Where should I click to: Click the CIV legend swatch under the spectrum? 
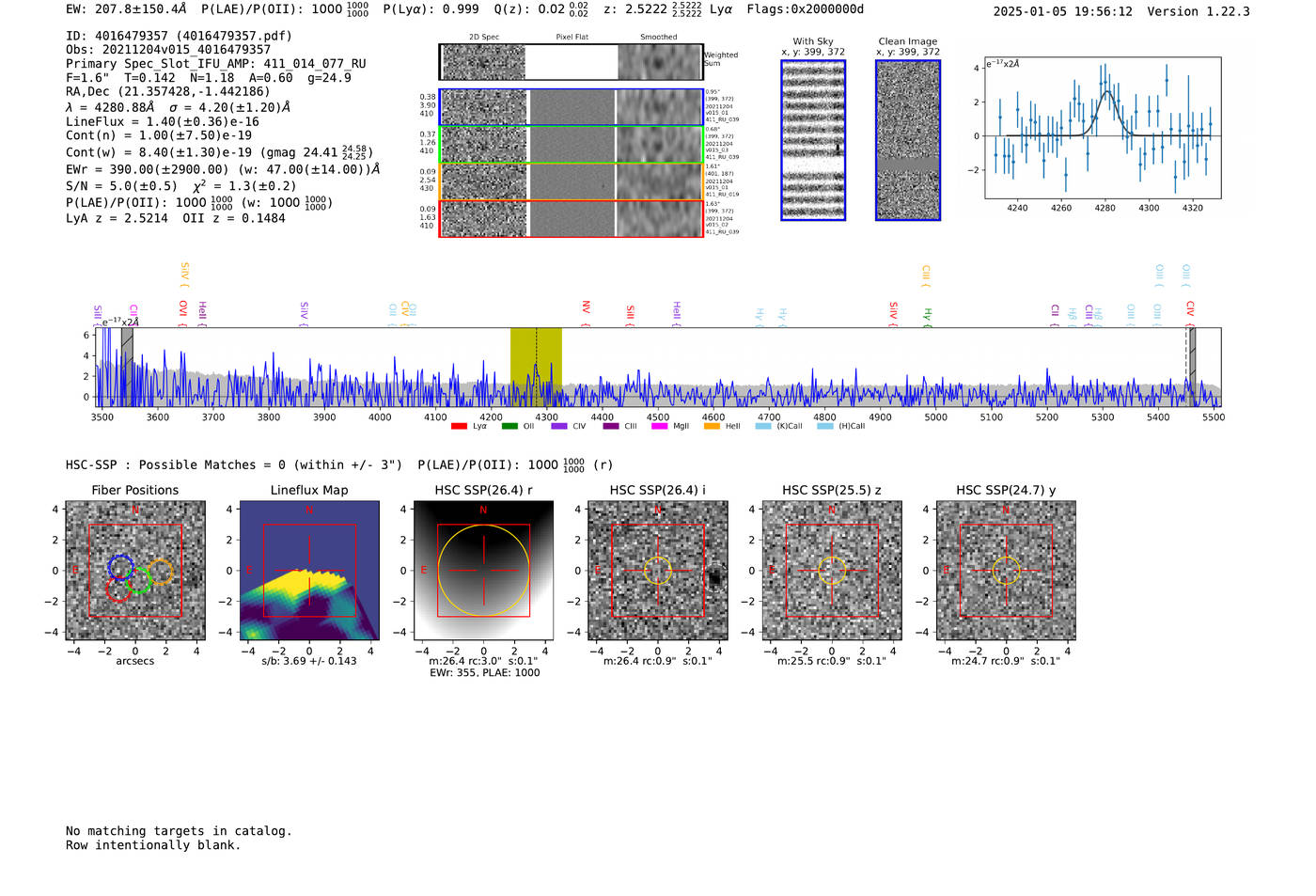coord(559,426)
